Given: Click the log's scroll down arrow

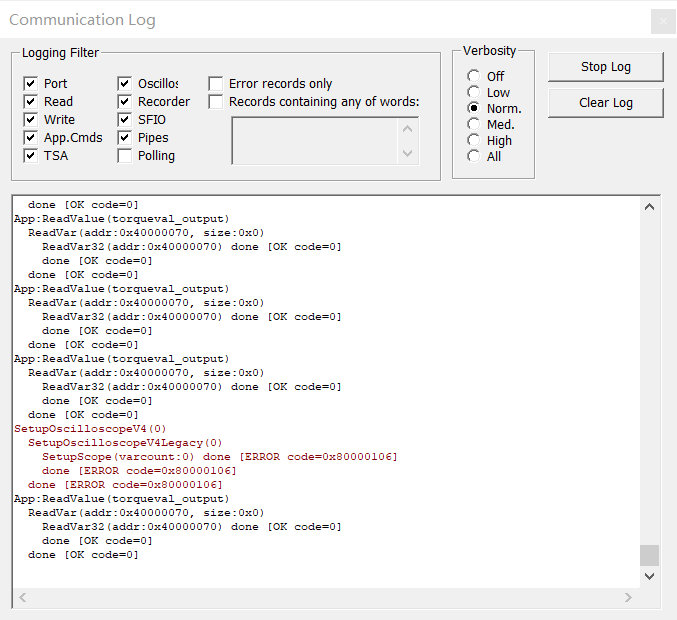Looking at the screenshot, I should (x=650, y=576).
